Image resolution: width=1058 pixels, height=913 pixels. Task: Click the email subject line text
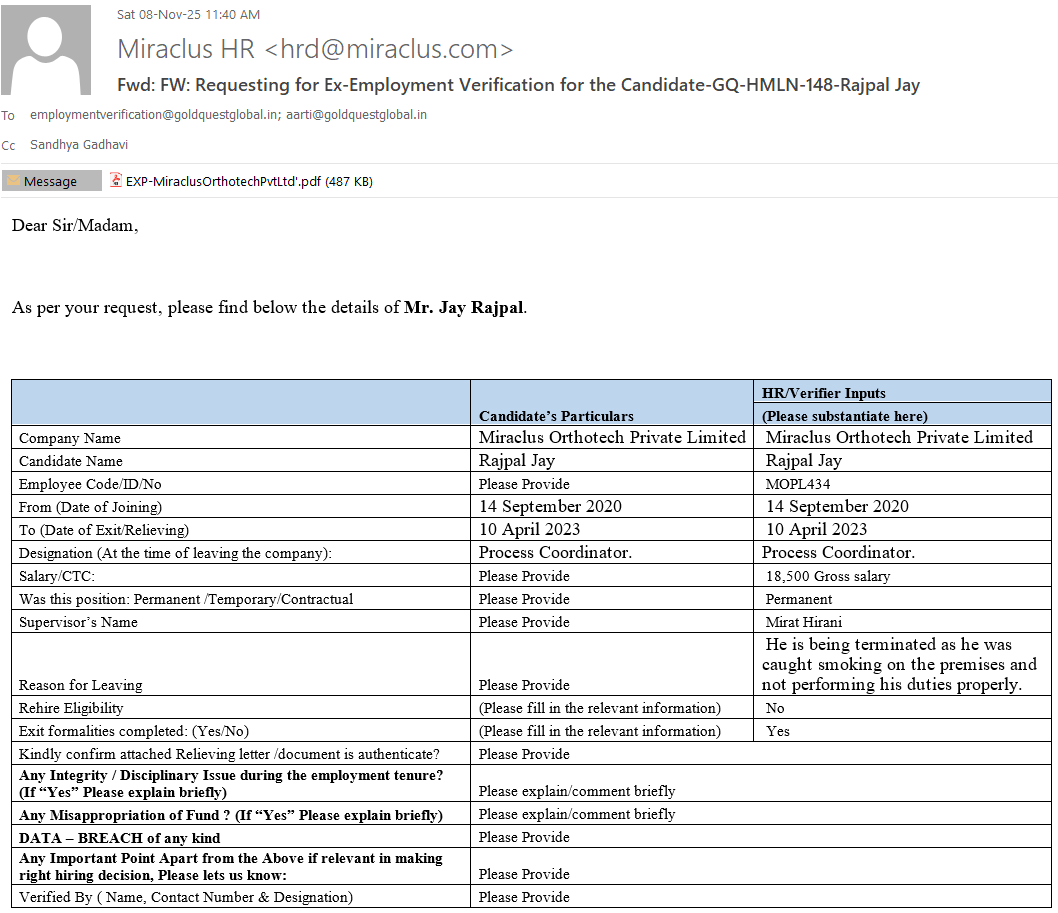point(518,85)
